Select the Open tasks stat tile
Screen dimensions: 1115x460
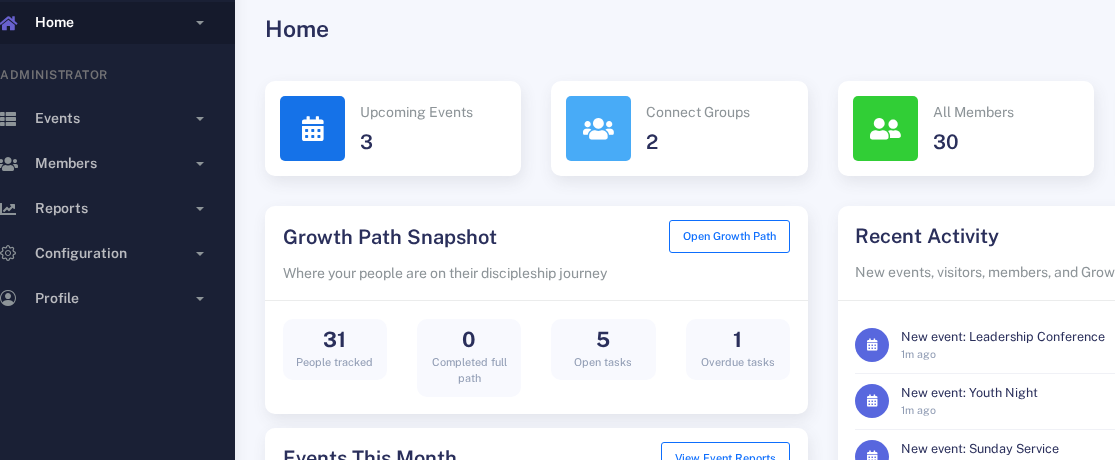603,349
